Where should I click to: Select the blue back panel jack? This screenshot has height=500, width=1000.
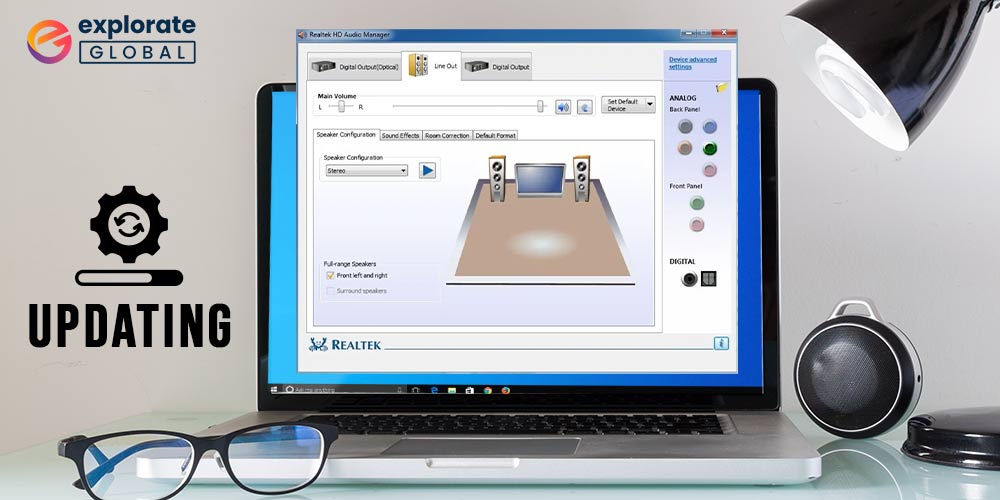pyautogui.click(x=709, y=126)
